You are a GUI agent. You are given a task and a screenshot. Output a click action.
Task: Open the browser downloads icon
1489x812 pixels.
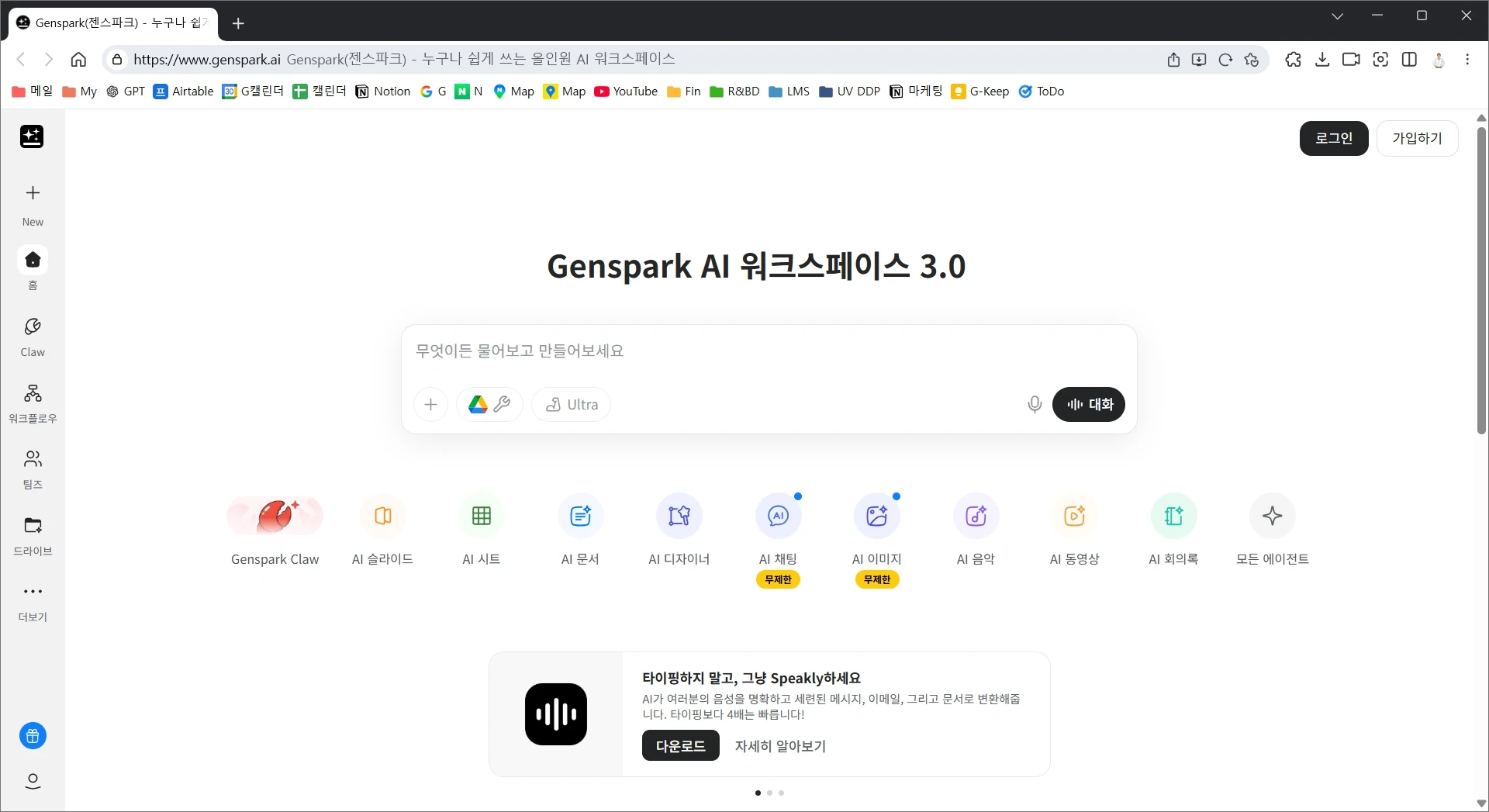click(1322, 59)
